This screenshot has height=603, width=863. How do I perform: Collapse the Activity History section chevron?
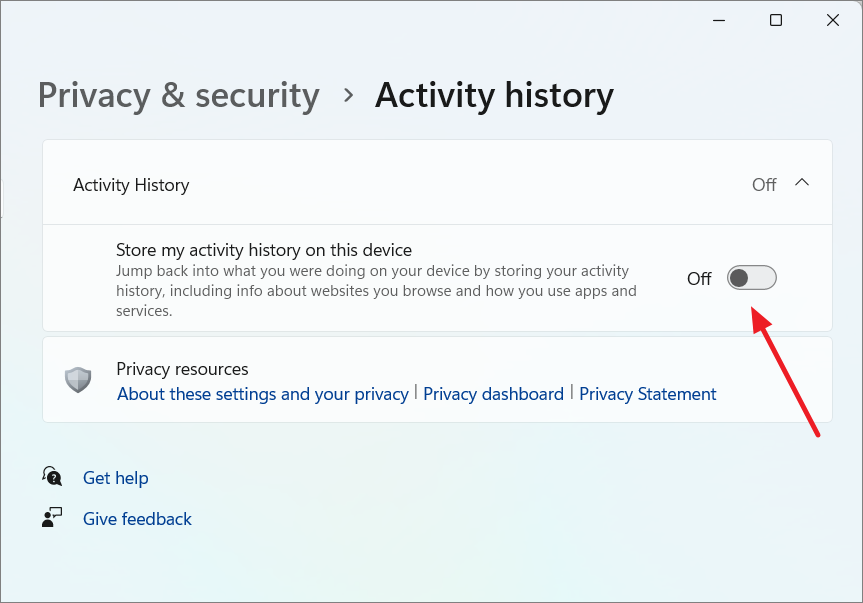point(802,183)
